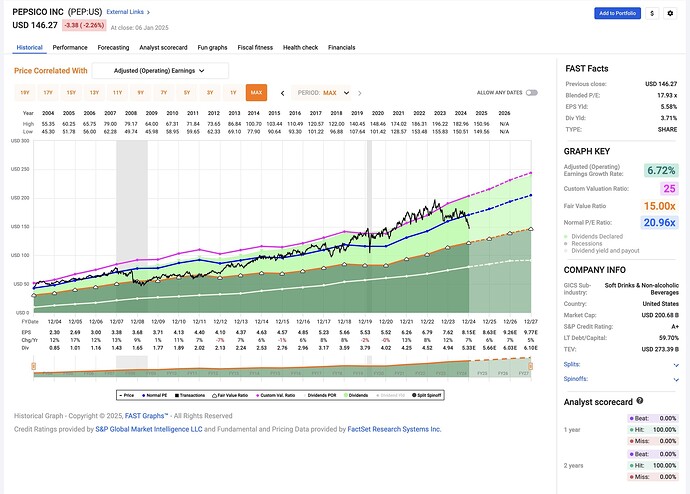Switch to the Historical tab
Screen dimensions: 690x494
29,48
